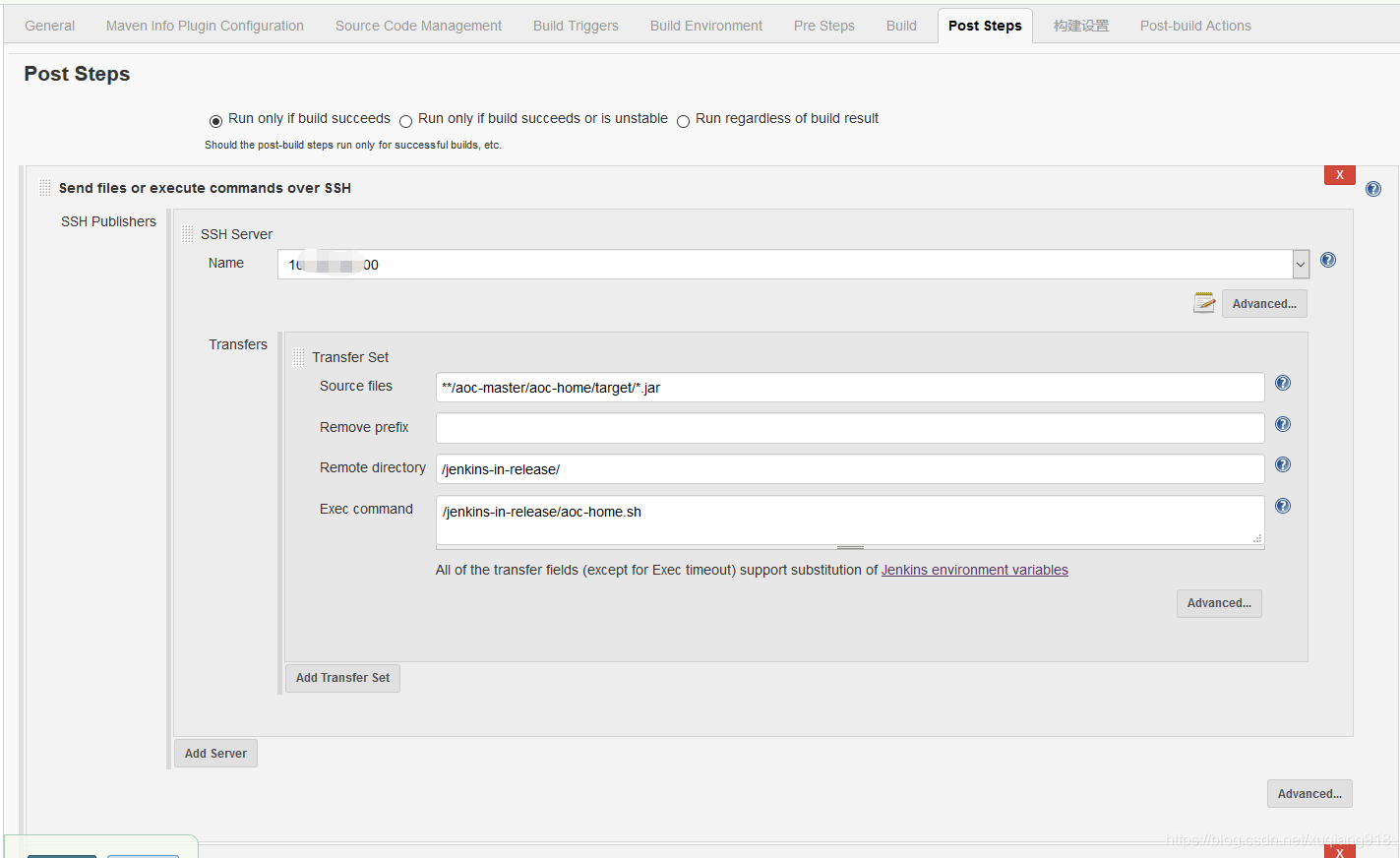
Task: Open the SSH Server Name dropdown
Action: coord(1301,265)
